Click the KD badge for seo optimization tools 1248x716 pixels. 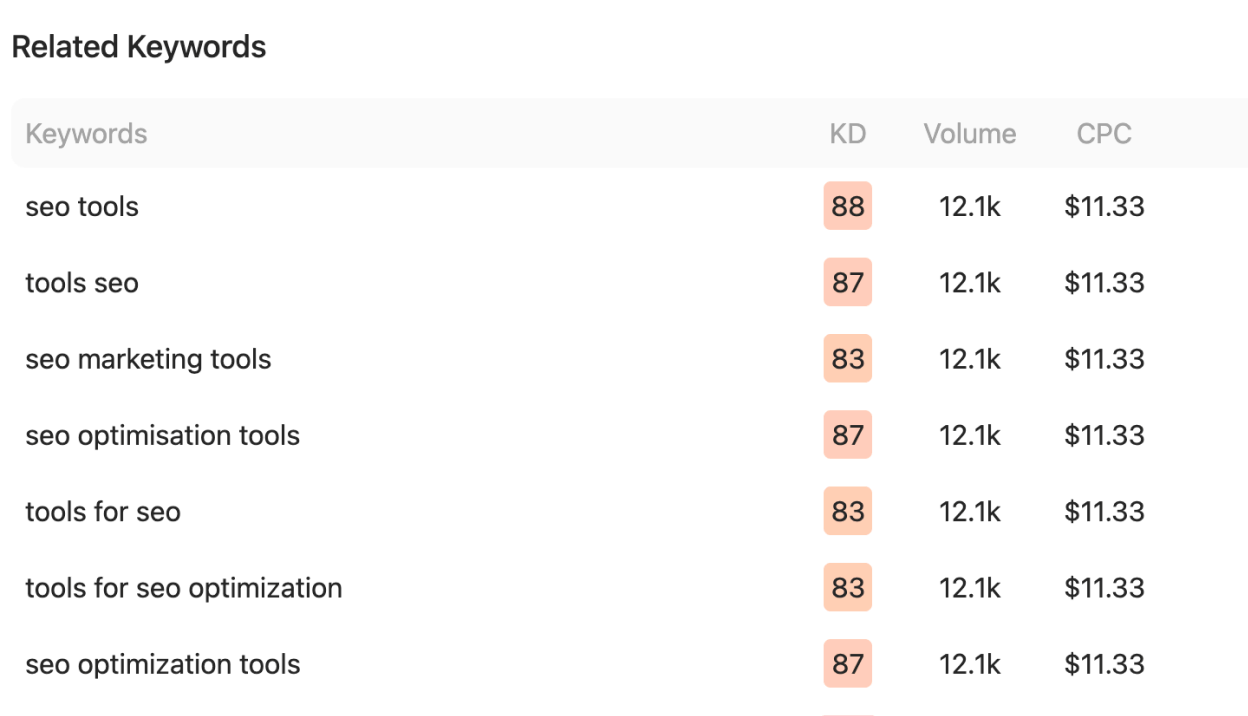tap(847, 663)
